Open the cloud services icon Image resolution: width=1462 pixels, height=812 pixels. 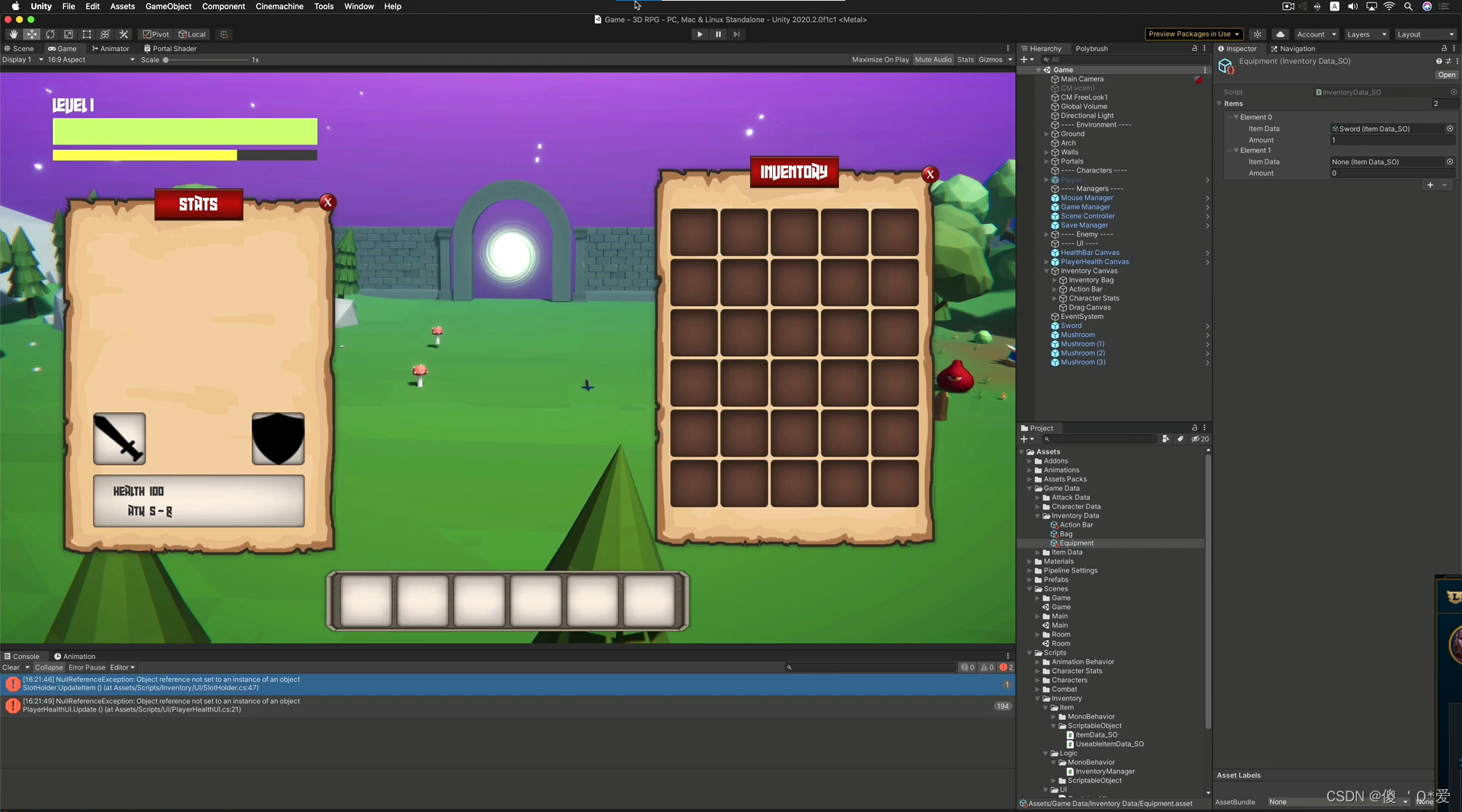tap(1281, 34)
